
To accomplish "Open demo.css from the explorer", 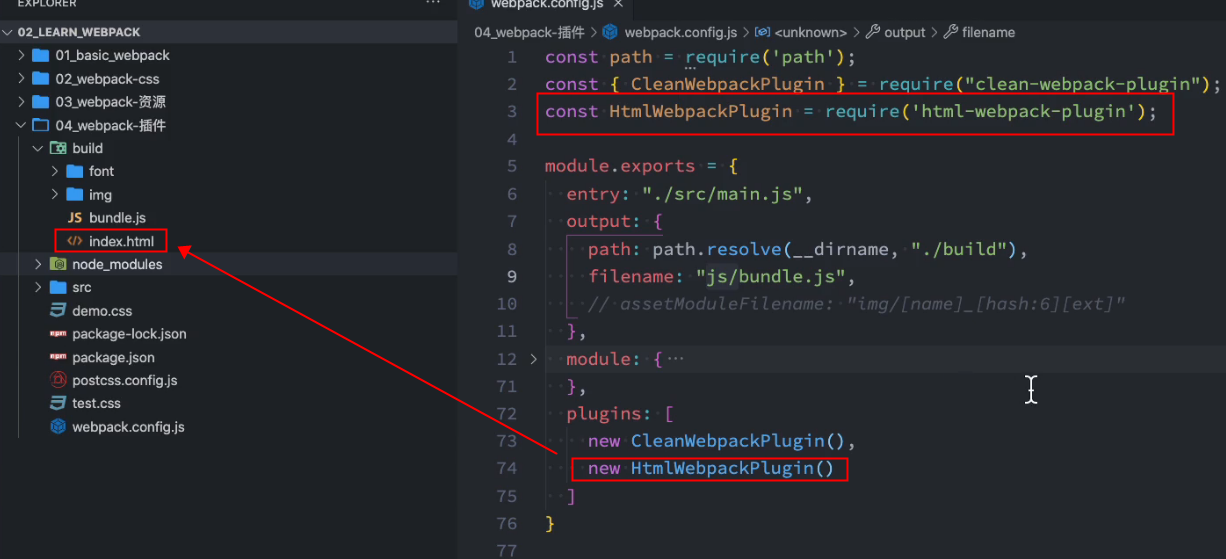I will click(x=102, y=311).
